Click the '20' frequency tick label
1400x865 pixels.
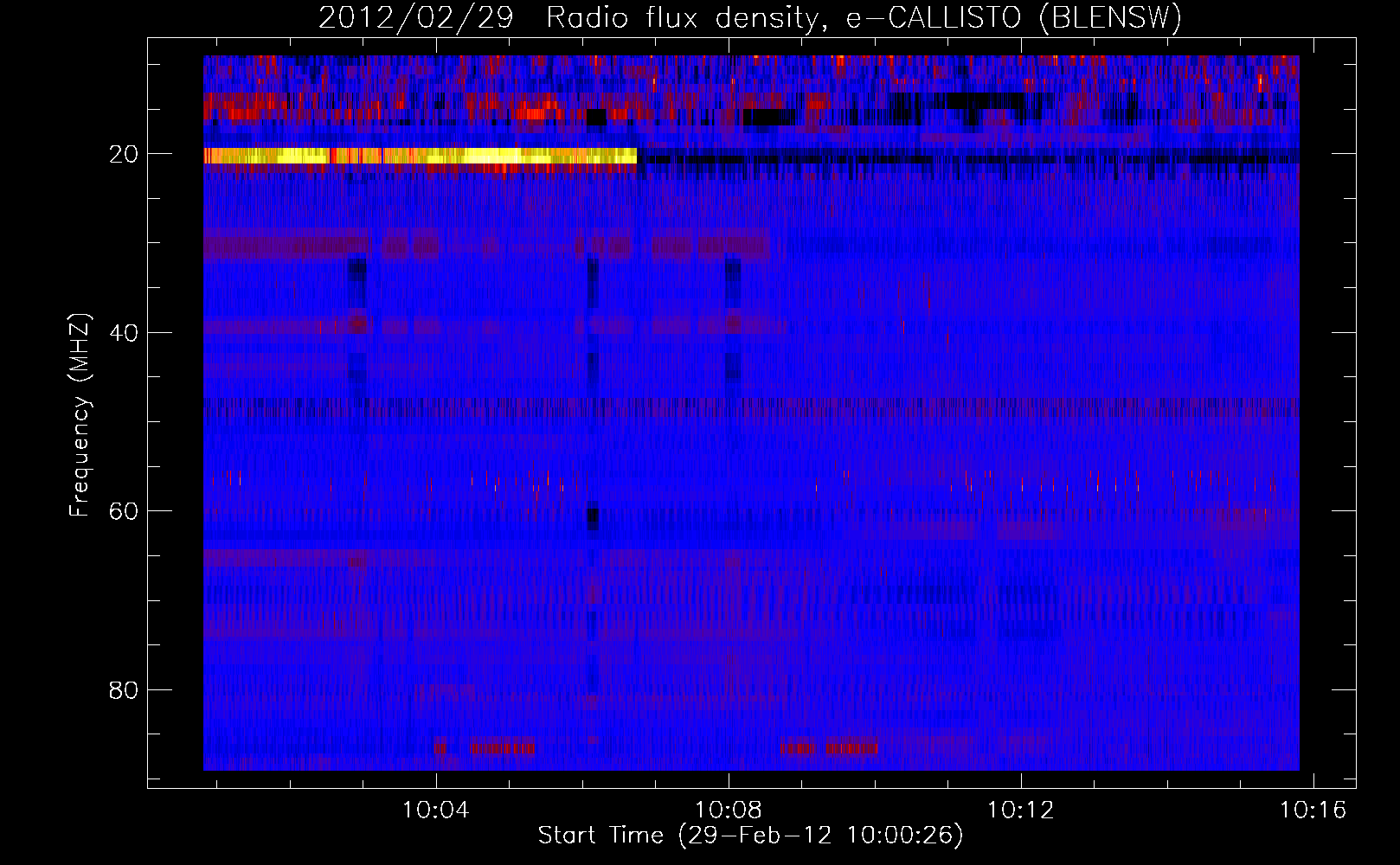coord(125,154)
